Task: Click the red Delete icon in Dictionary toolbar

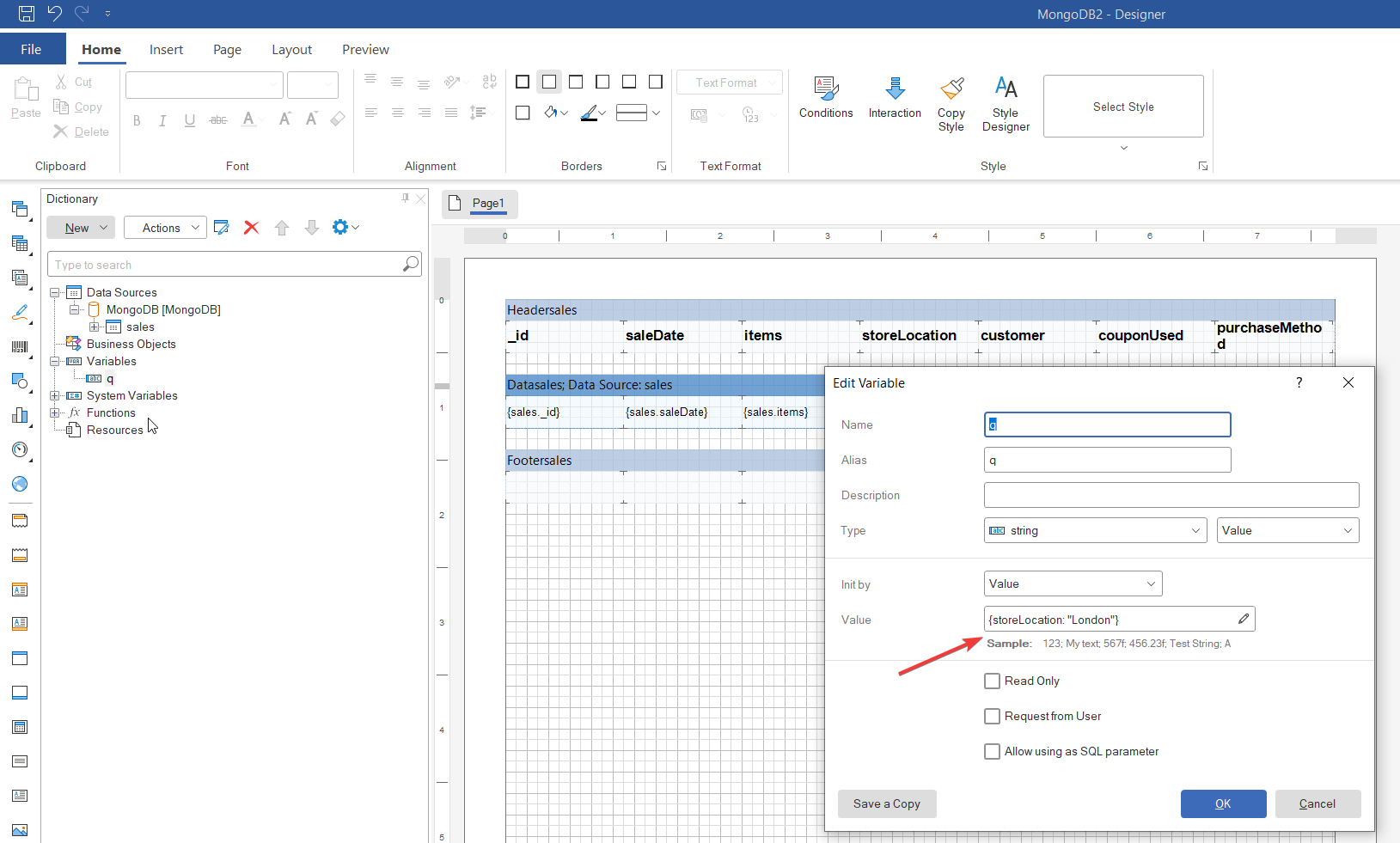Action: click(251, 228)
